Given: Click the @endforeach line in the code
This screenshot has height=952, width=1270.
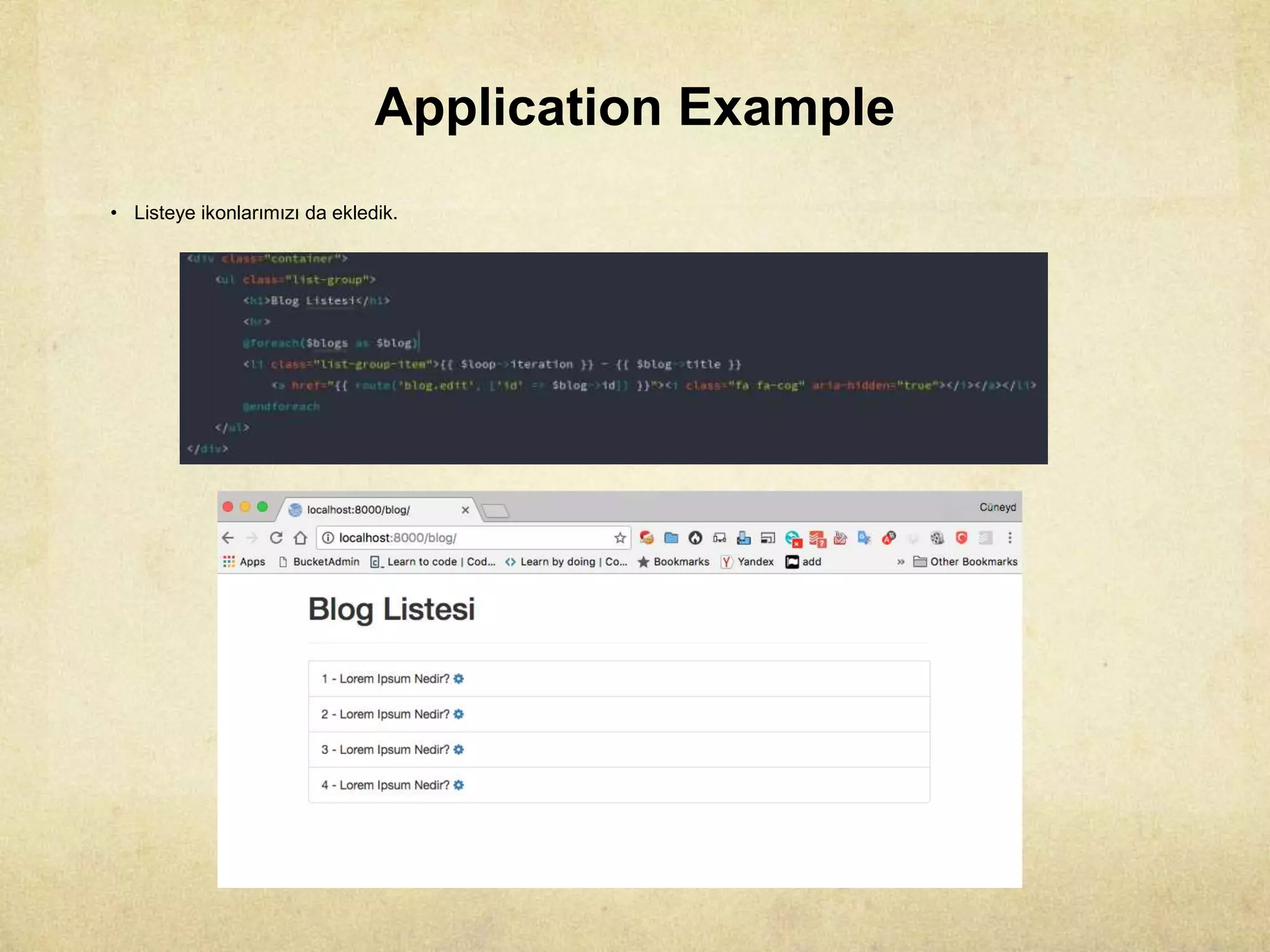Looking at the screenshot, I should pos(282,407).
